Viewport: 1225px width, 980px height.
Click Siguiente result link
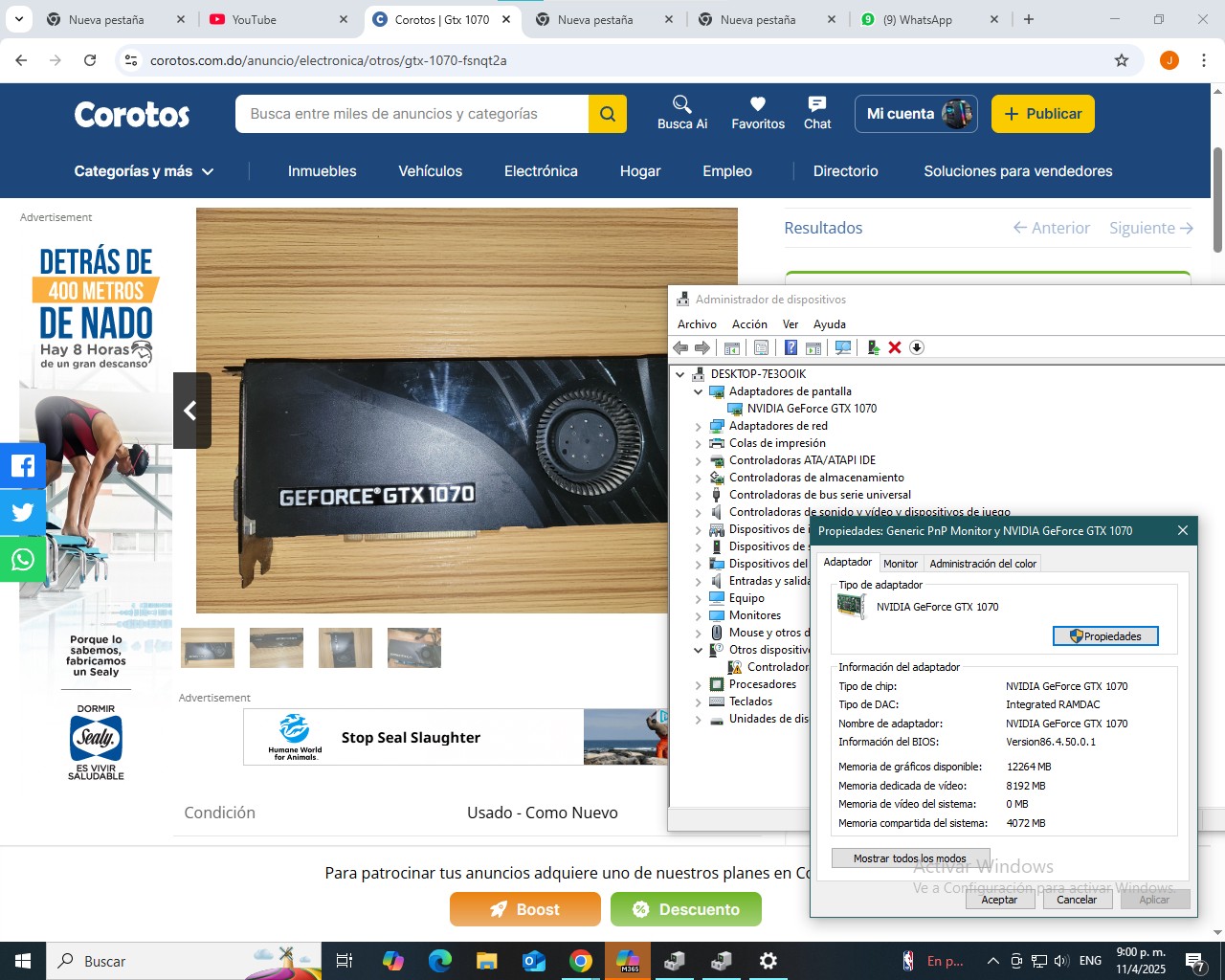click(x=1151, y=228)
